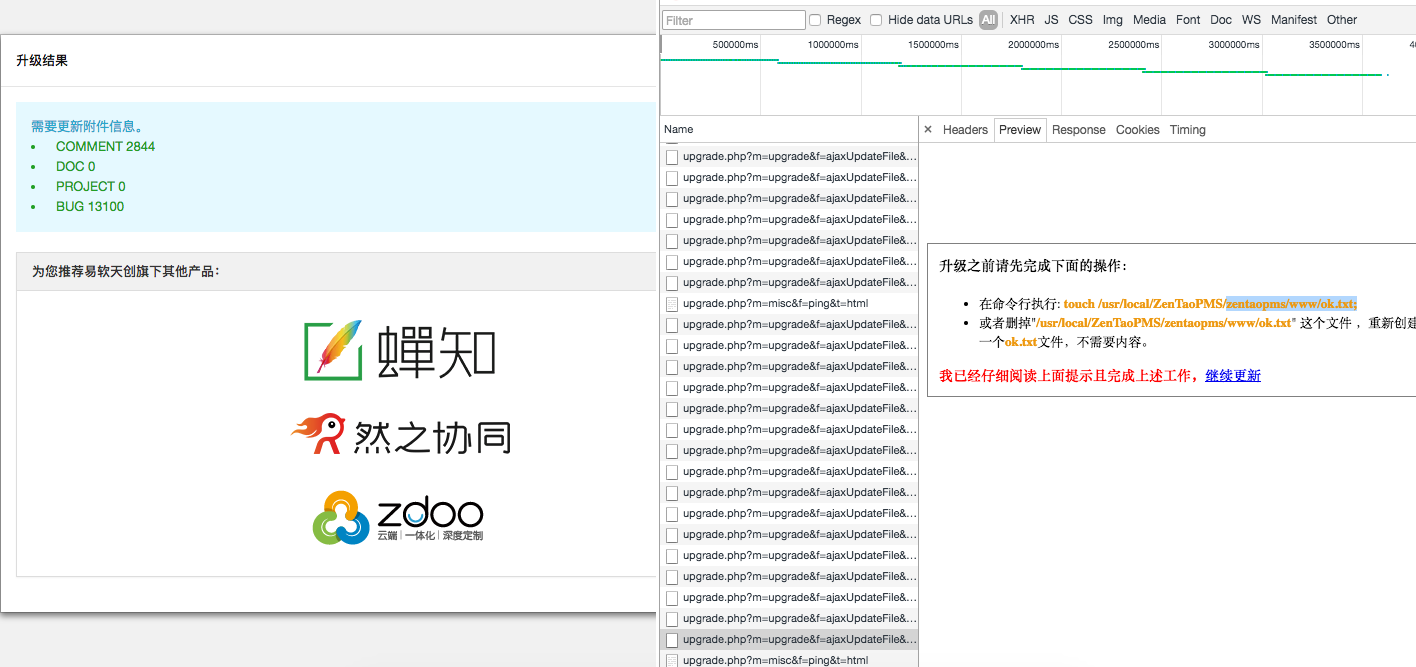
Task: Close the request details panel
Action: point(928,130)
